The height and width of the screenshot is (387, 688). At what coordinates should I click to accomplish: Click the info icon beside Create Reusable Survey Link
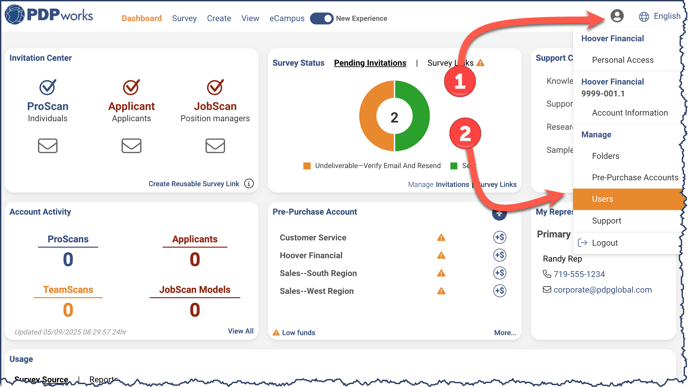pyautogui.click(x=249, y=183)
